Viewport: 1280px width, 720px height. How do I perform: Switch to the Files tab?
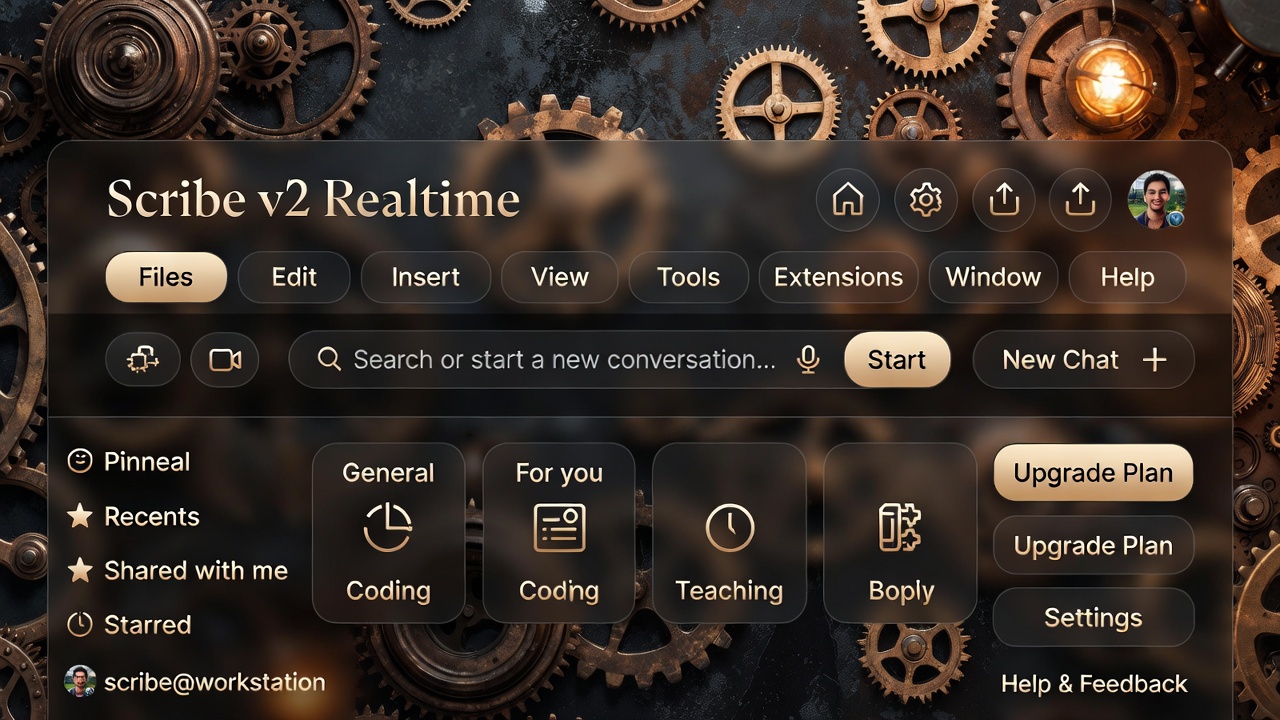[x=166, y=277]
